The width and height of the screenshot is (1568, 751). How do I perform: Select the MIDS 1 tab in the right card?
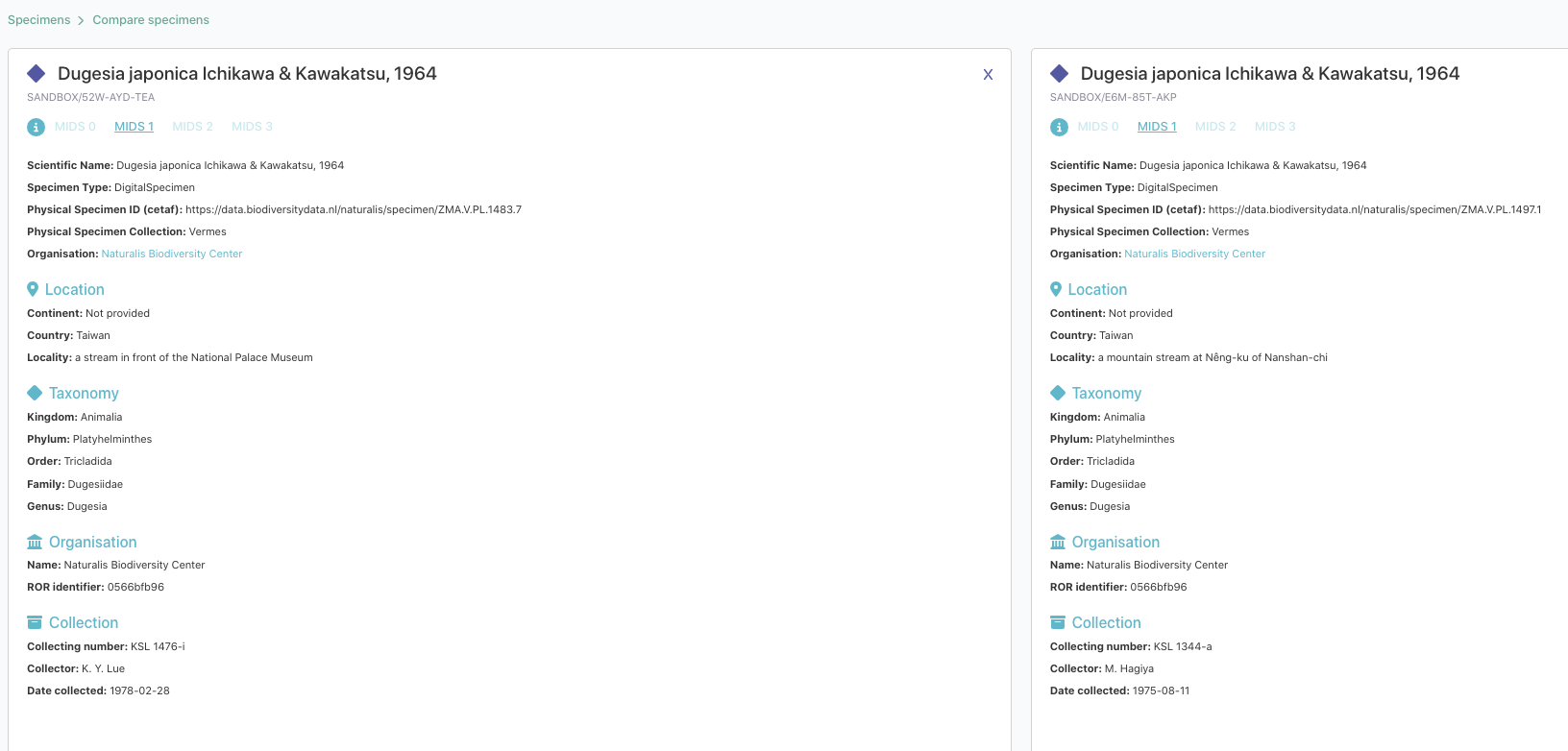pyautogui.click(x=1157, y=127)
